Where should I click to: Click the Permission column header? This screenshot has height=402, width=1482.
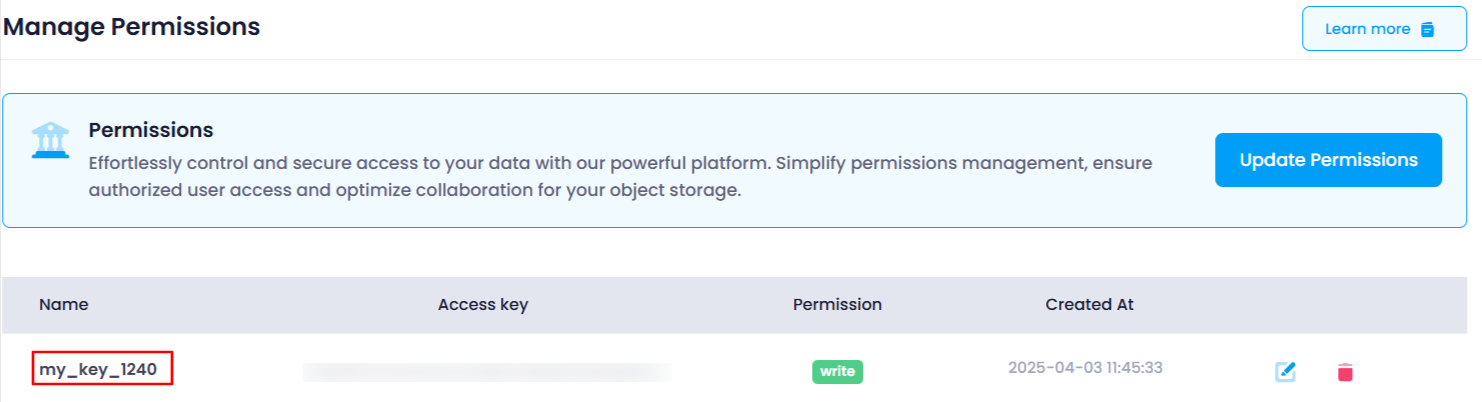[x=837, y=305]
